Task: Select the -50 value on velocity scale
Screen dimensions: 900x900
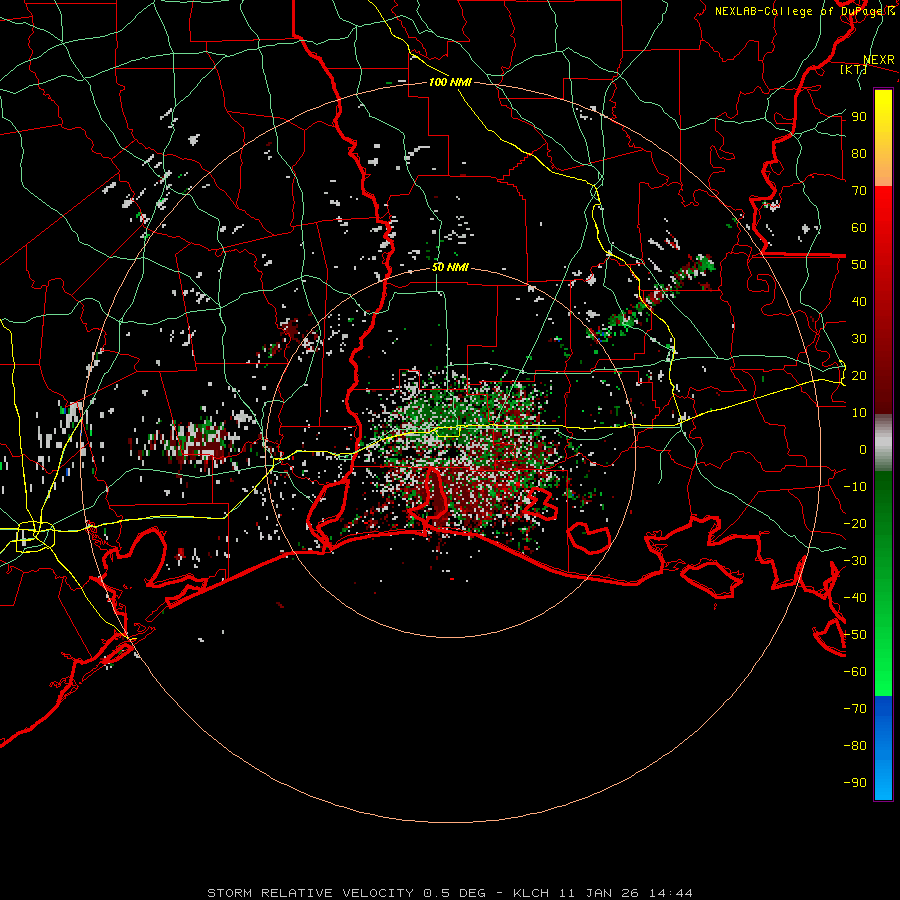Action: [855, 635]
